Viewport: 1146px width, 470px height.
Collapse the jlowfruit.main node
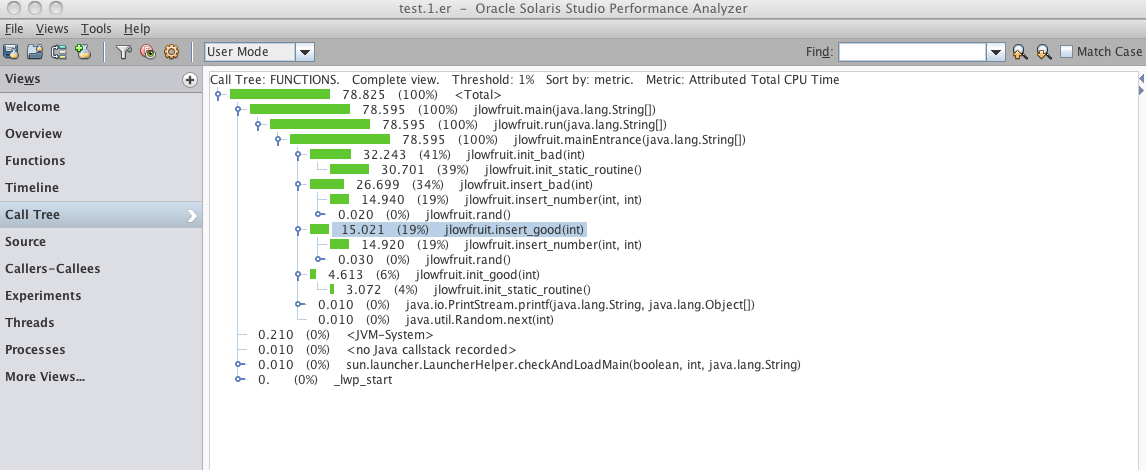coord(238,110)
